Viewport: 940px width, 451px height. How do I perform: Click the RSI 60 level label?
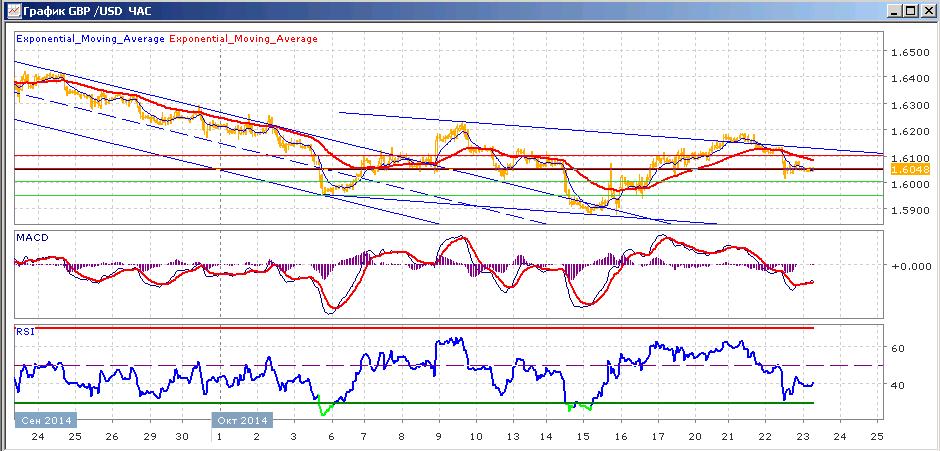pos(898,348)
